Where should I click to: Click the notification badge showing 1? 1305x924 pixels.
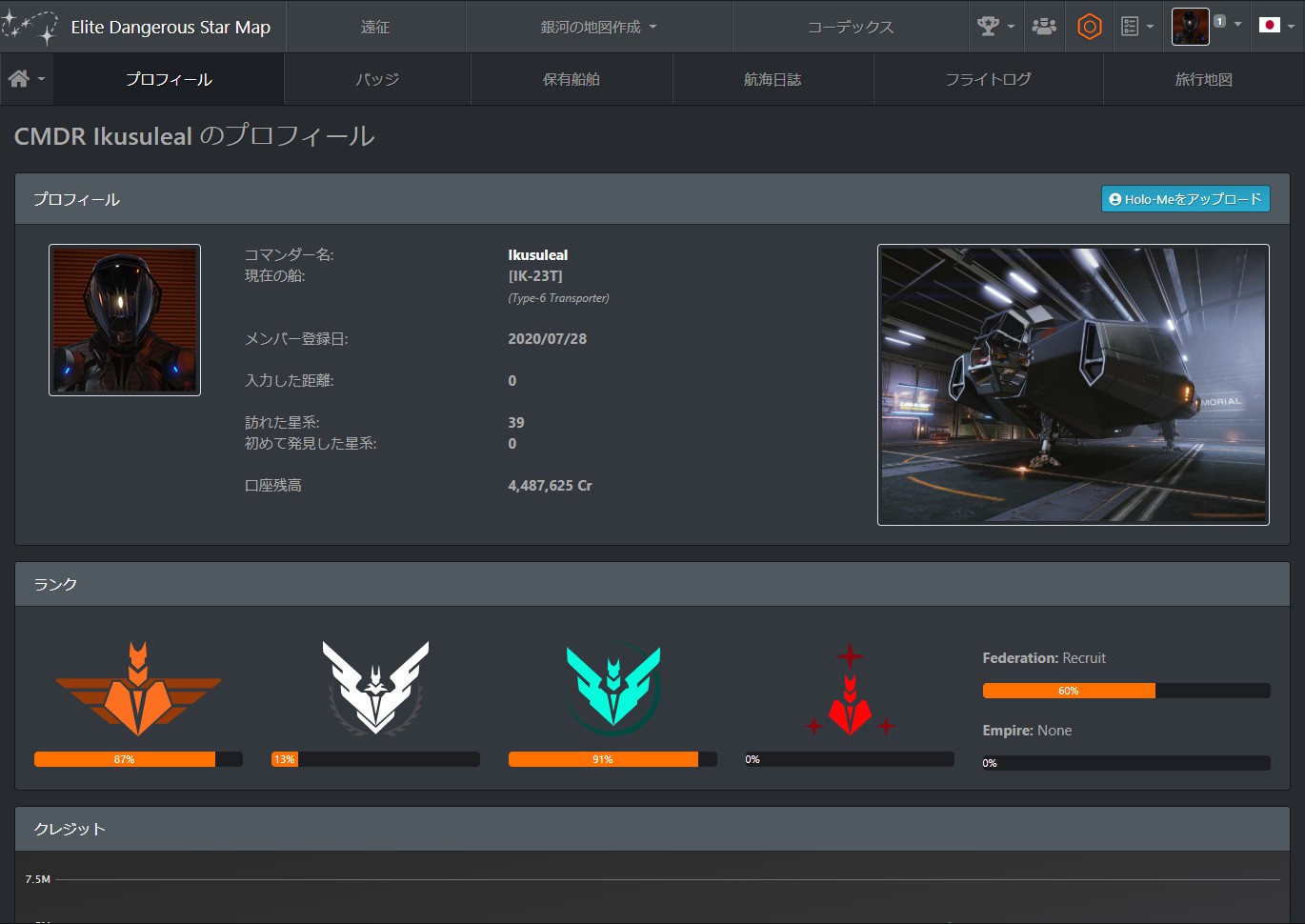pyautogui.click(x=1219, y=21)
